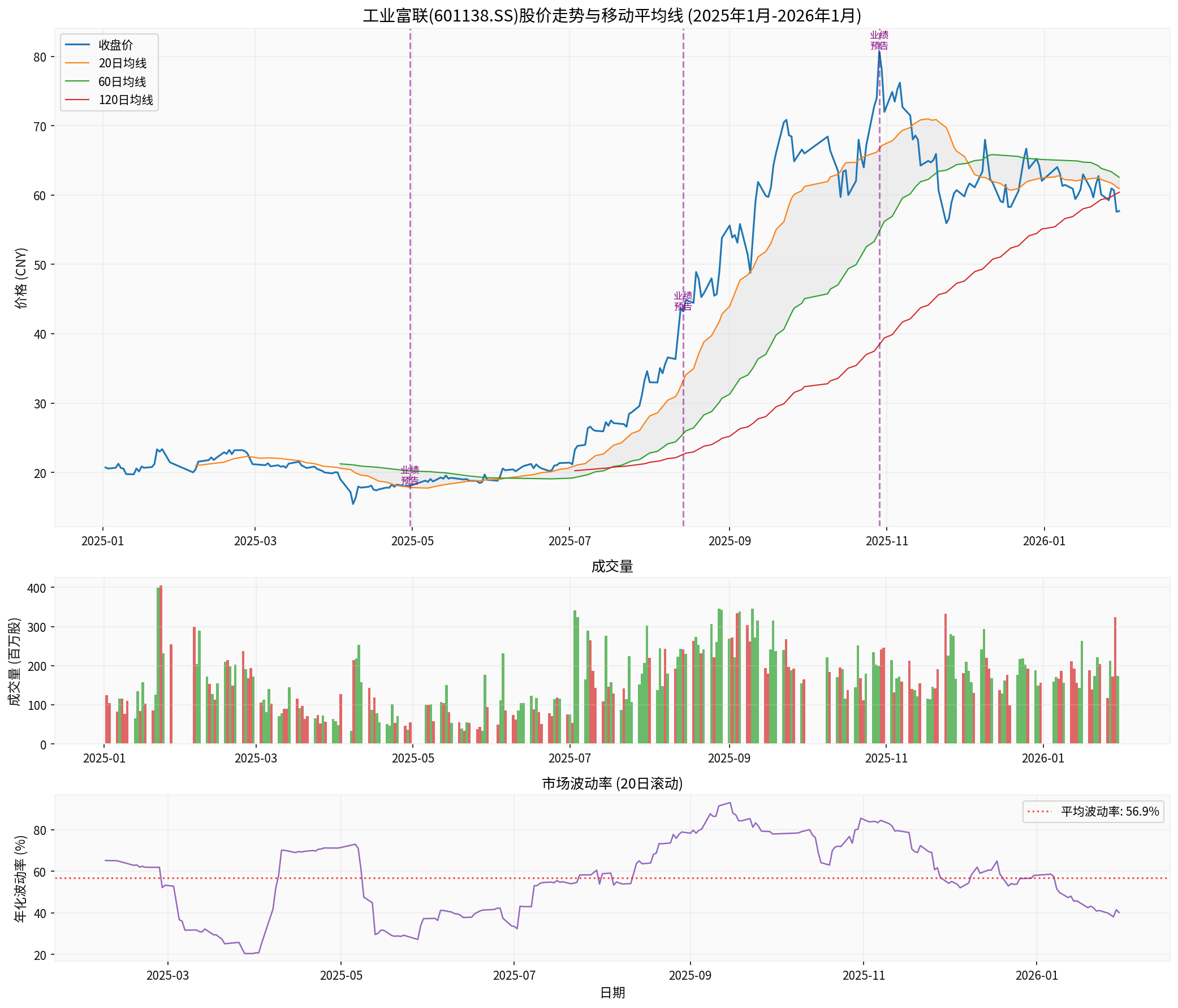1178x1008 pixels.
Task: Click the red 120日均线 legend line swatch
Action: (x=77, y=100)
